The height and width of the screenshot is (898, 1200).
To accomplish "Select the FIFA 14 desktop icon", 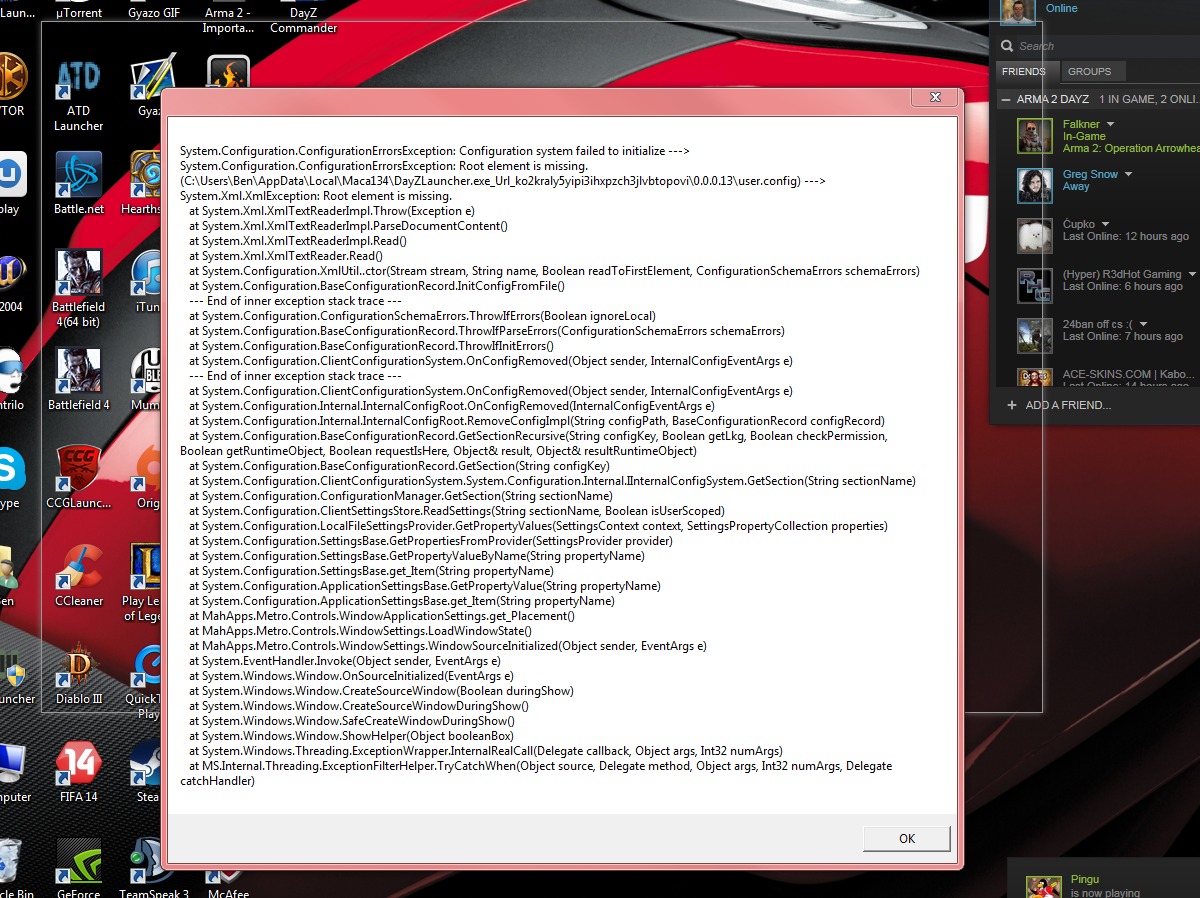I will coord(78,772).
